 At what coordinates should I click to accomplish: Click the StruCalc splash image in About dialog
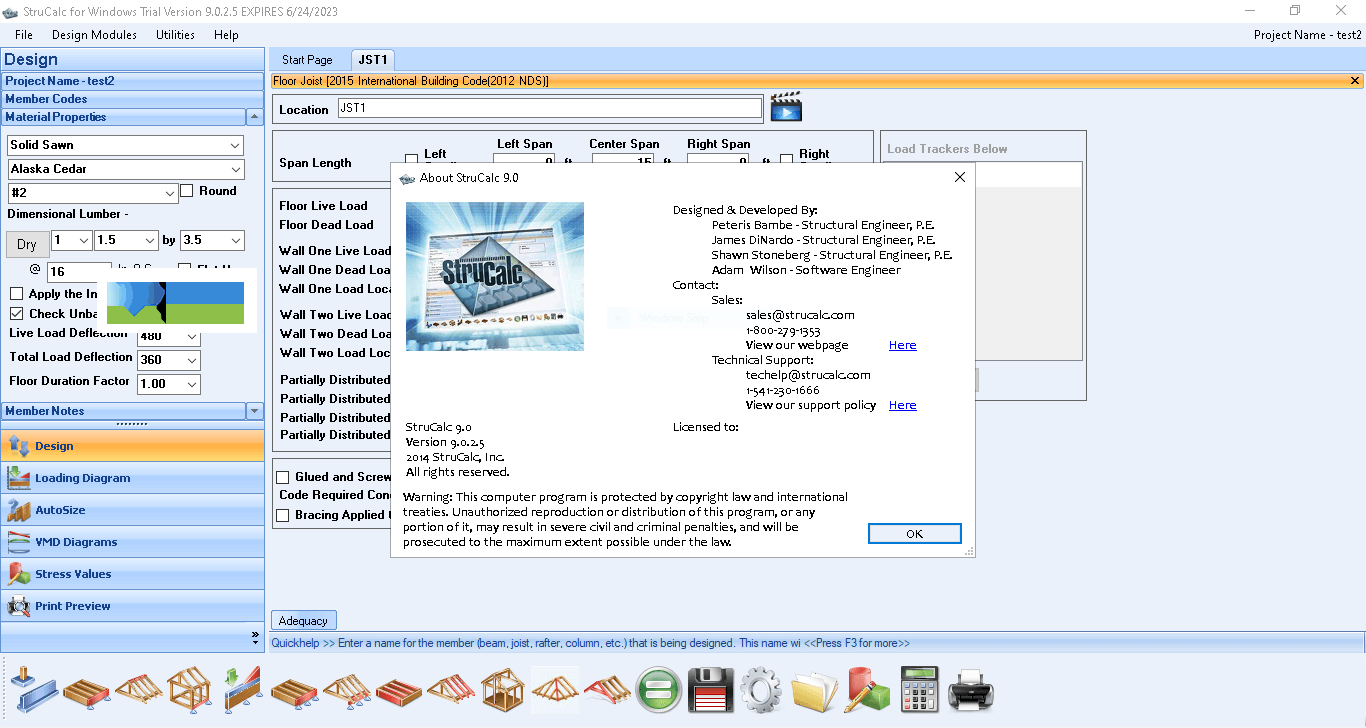click(495, 276)
